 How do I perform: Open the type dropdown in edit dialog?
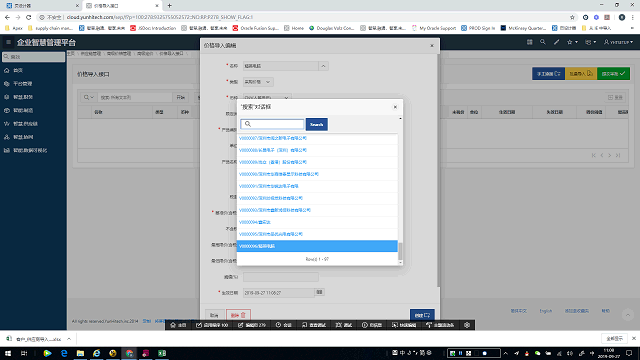pyautogui.click(x=258, y=82)
